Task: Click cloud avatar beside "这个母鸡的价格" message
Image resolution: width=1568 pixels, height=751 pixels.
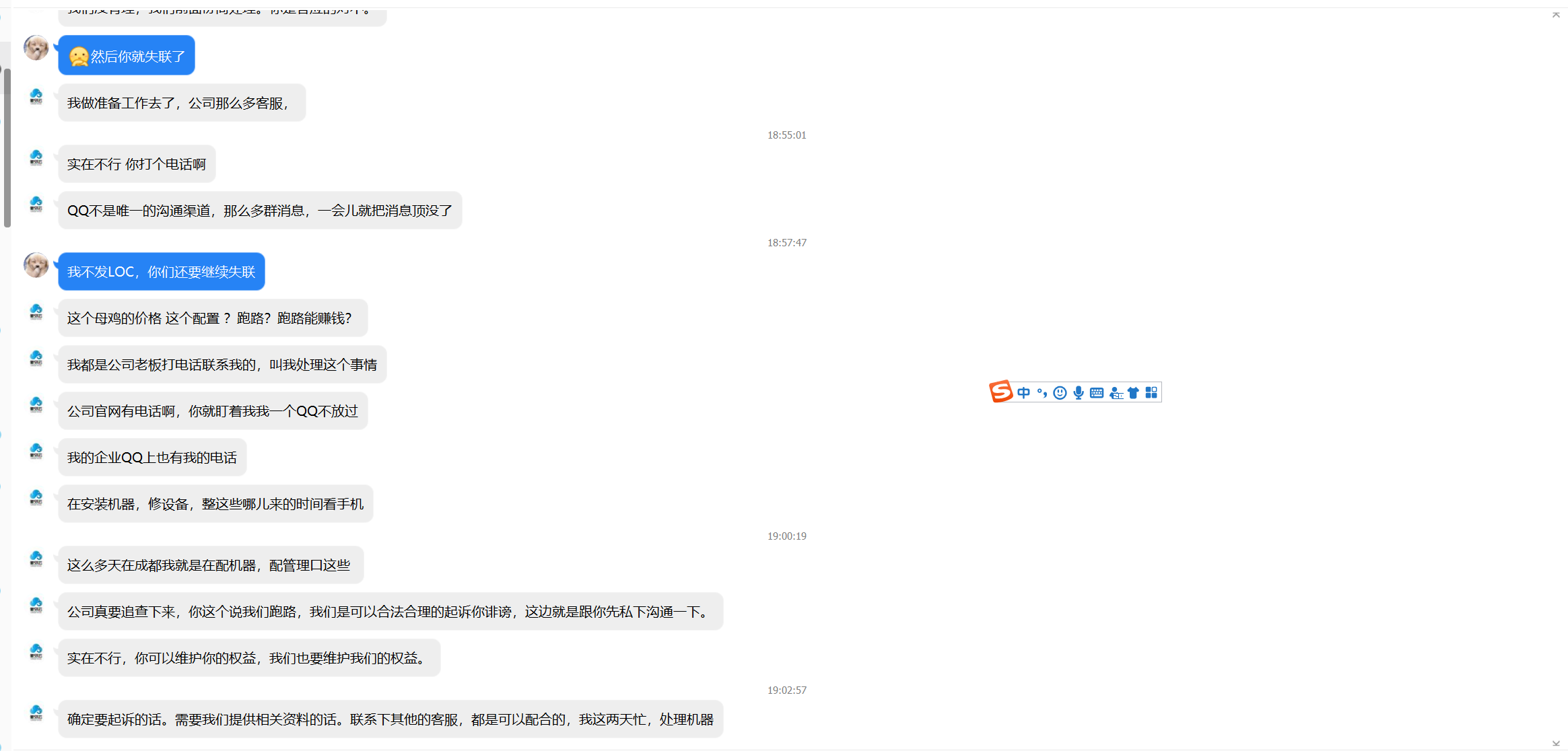Action: coord(36,312)
